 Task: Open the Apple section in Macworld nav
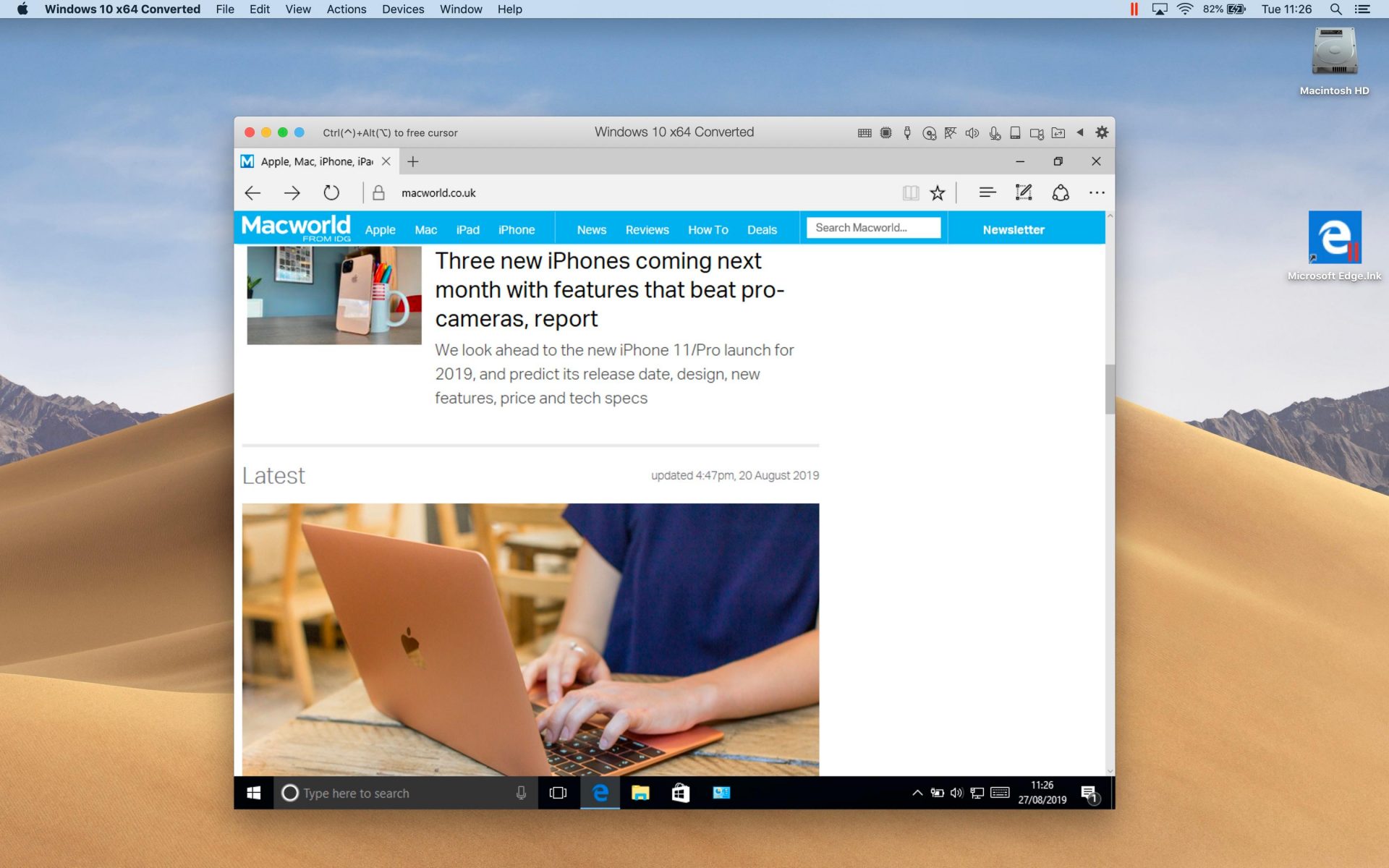[380, 229]
